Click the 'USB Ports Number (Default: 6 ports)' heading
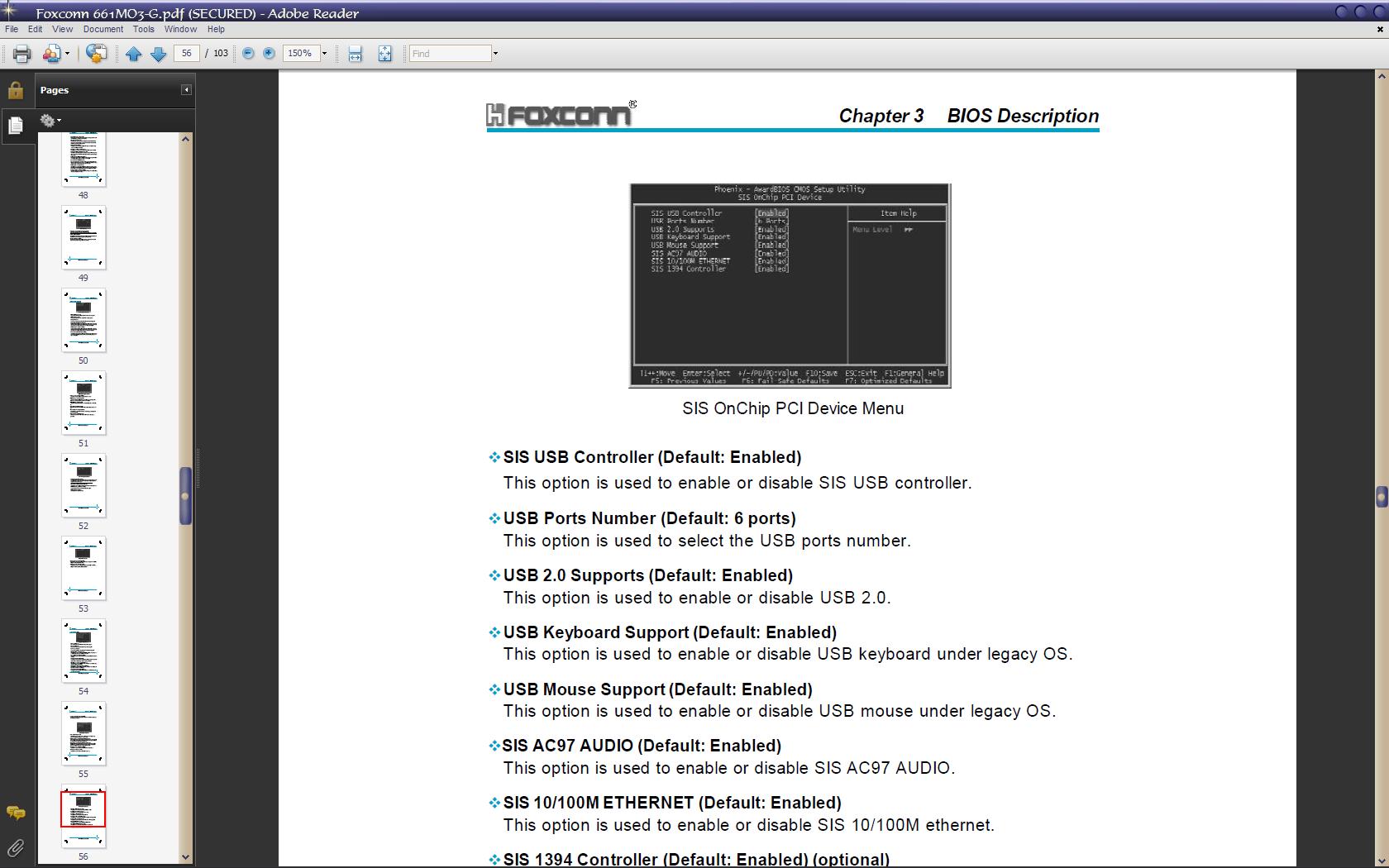 click(x=650, y=518)
